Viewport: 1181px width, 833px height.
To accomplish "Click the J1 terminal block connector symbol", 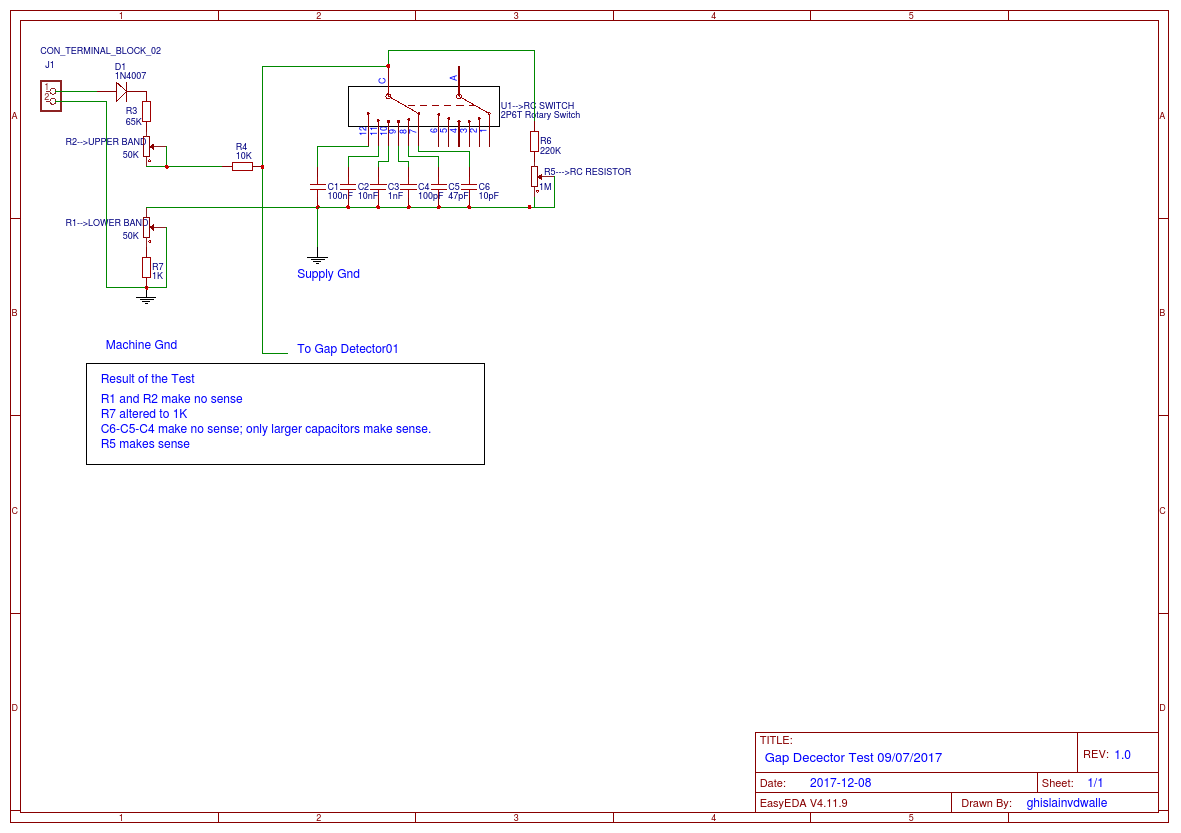I will coord(50,96).
